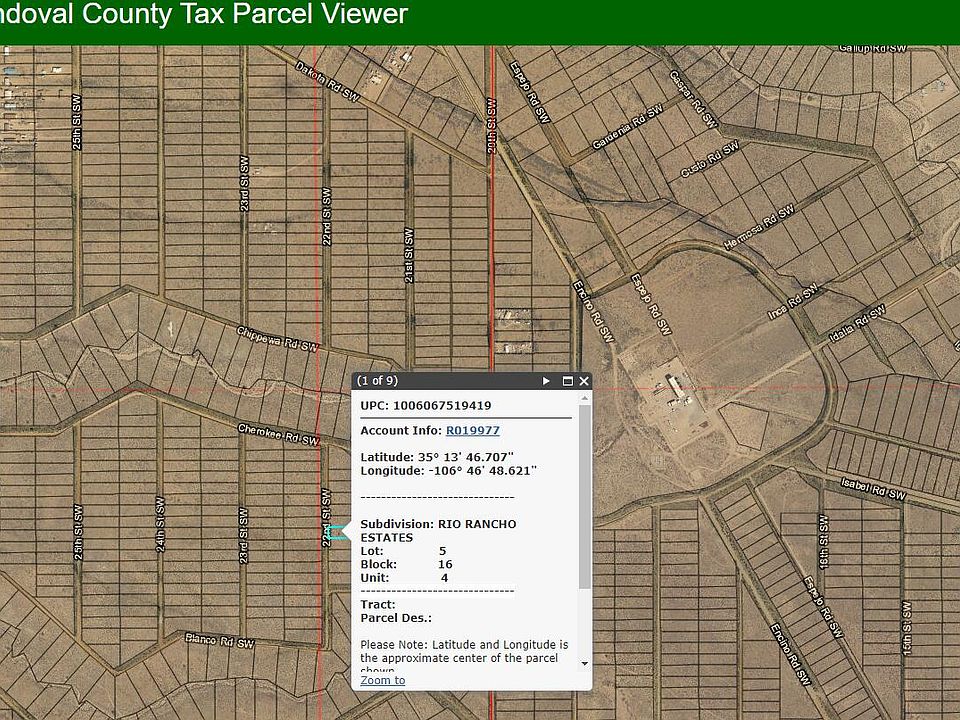Click the Idalia Rd SW map label
The width and height of the screenshot is (960, 720).
click(x=858, y=324)
